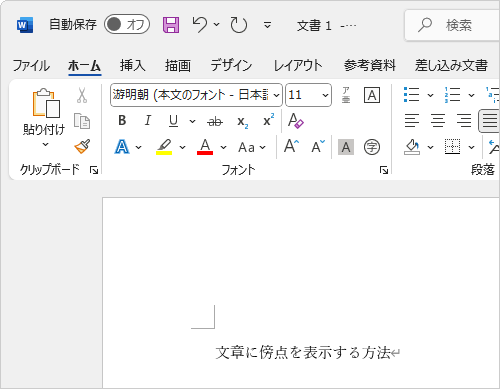Apply text effects blue A icon
Screen dimensions: 500x389
click(122, 147)
